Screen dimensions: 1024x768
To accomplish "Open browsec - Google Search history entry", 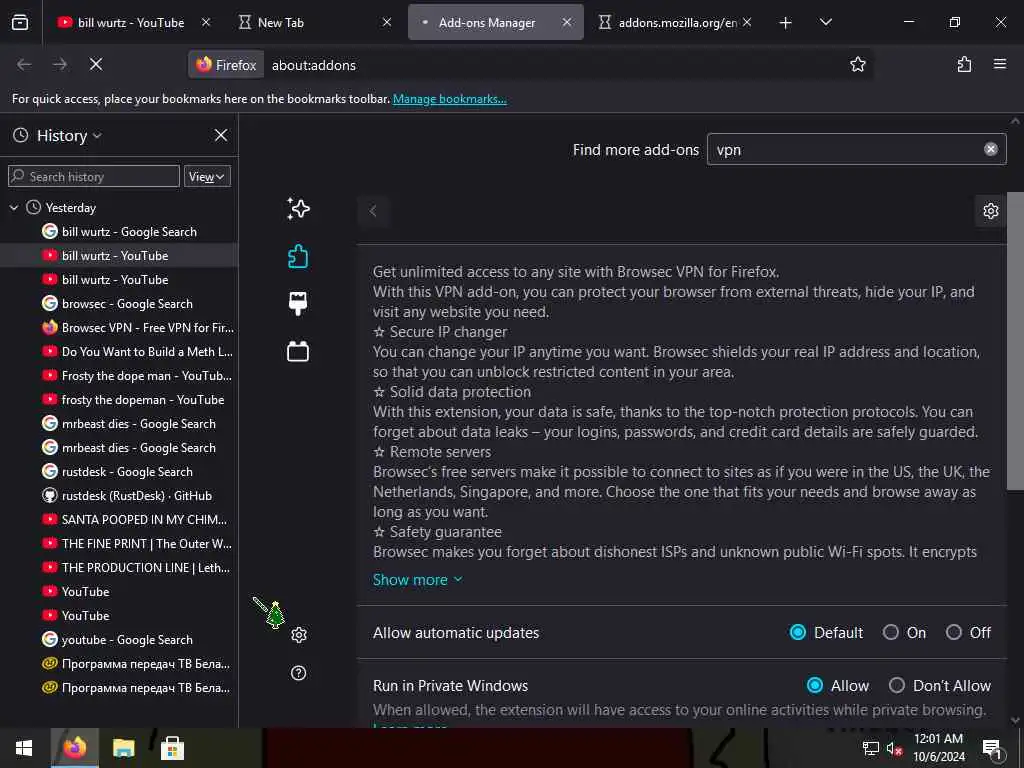I will click(x=119, y=303).
